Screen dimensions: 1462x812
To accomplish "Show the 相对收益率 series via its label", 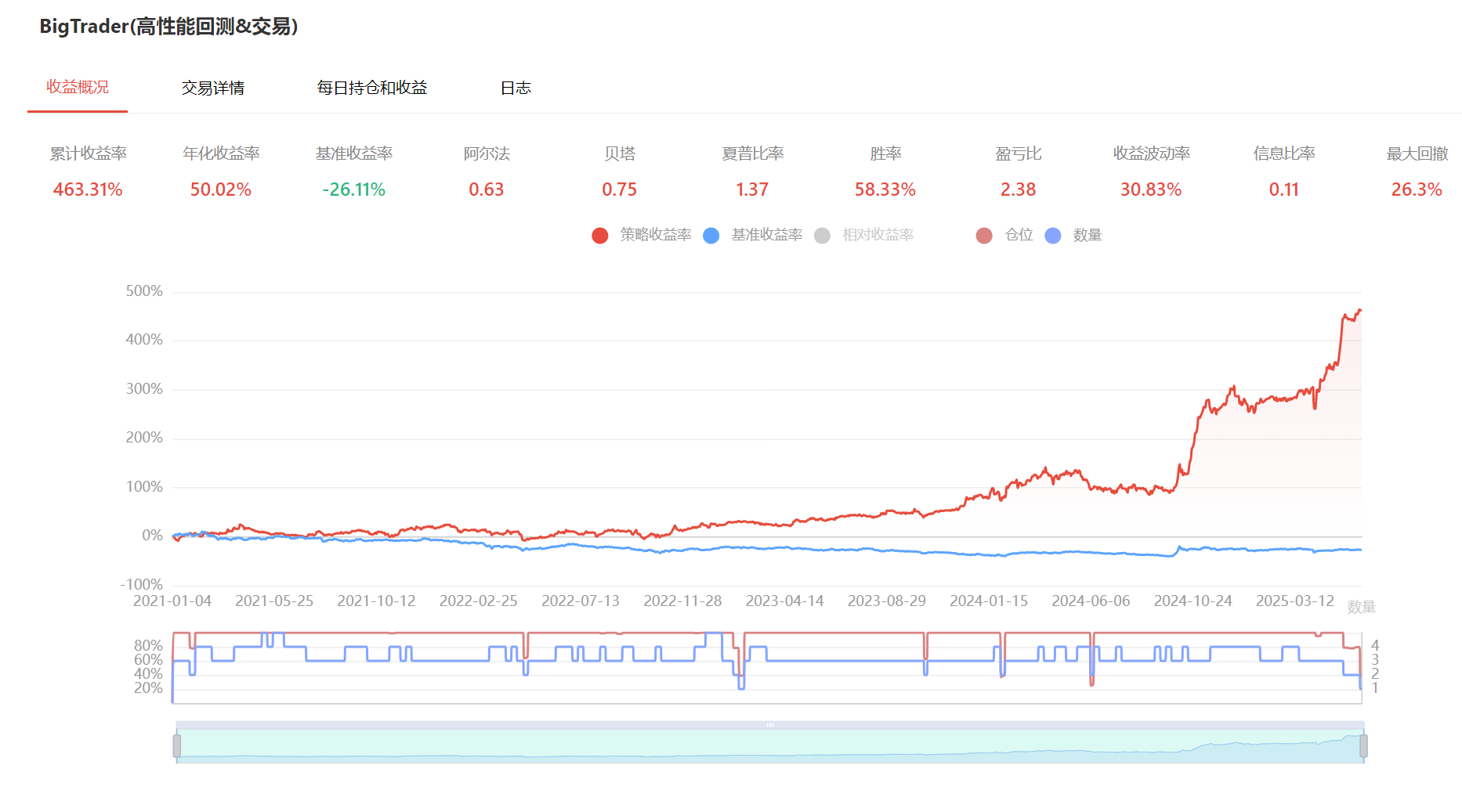I will 878,235.
